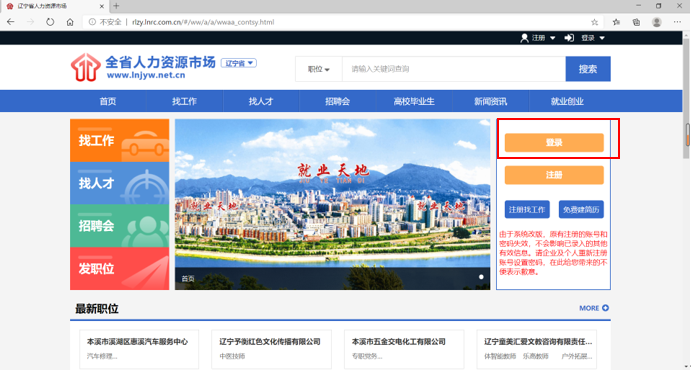This screenshot has width=691, height=370.
Task: Click the login arrow icon beside 登录
Action: click(569, 38)
